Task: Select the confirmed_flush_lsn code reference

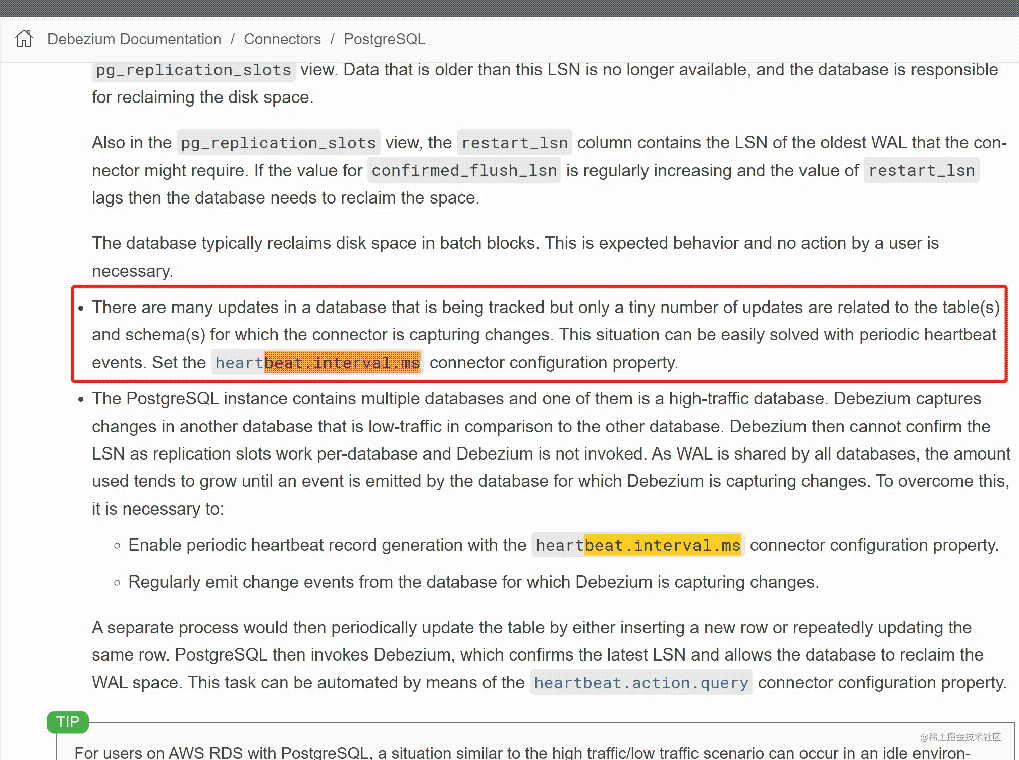Action: pyautogui.click(x=464, y=170)
